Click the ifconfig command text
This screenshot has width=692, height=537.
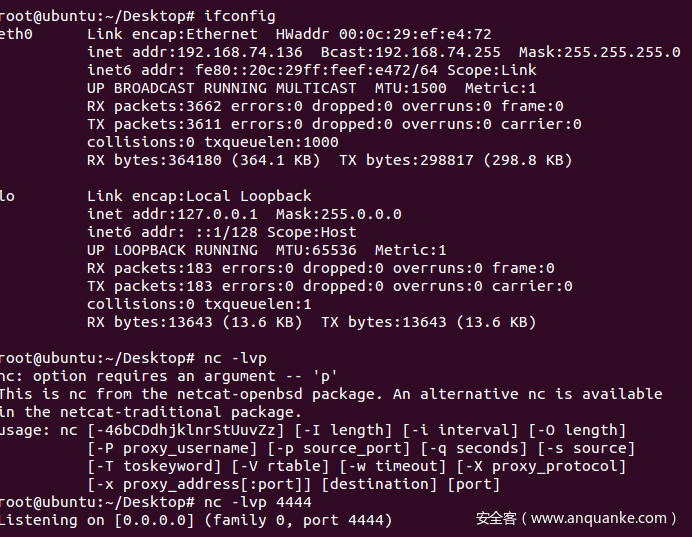[x=239, y=16]
